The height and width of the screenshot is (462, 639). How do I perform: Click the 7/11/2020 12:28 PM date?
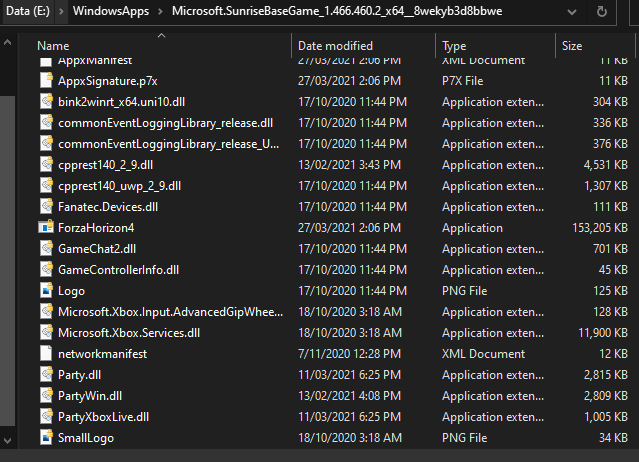click(349, 354)
